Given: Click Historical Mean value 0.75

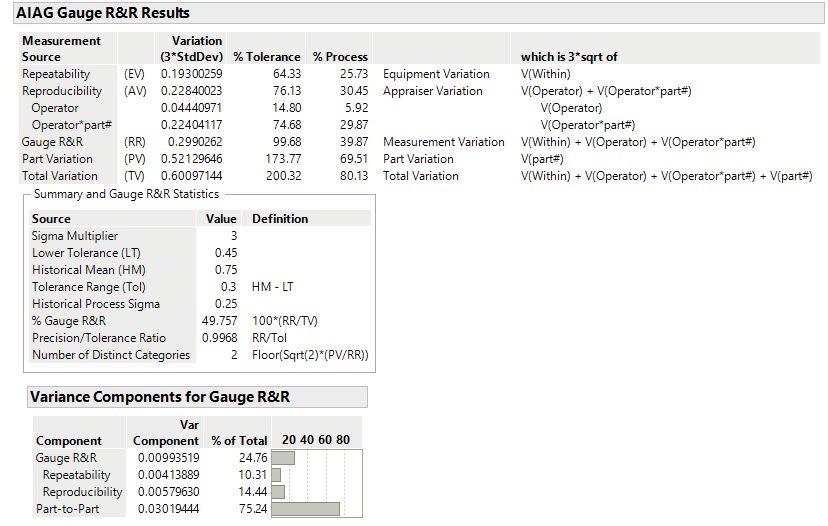Looking at the screenshot, I should click(225, 269).
